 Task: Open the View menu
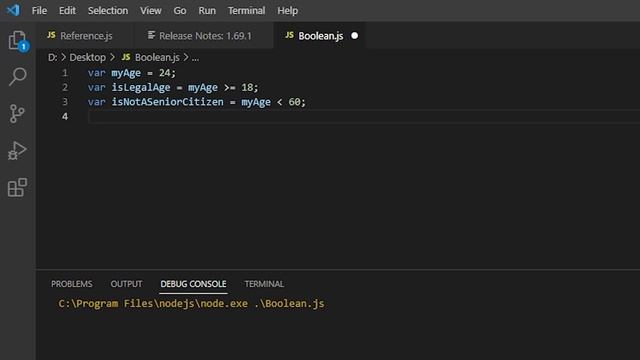tap(151, 11)
